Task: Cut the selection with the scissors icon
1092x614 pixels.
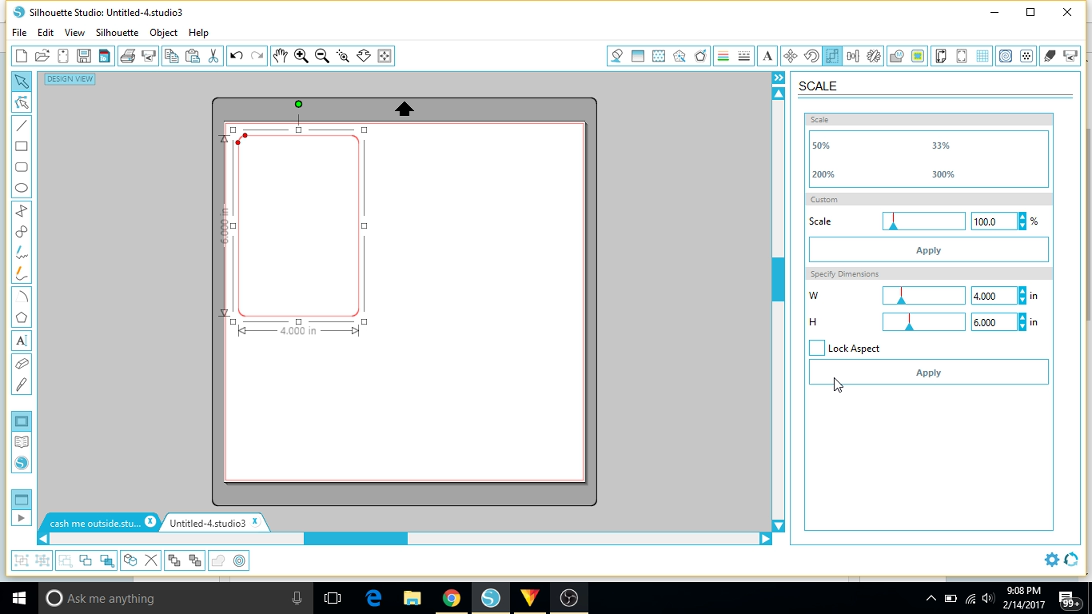Action: [213, 56]
